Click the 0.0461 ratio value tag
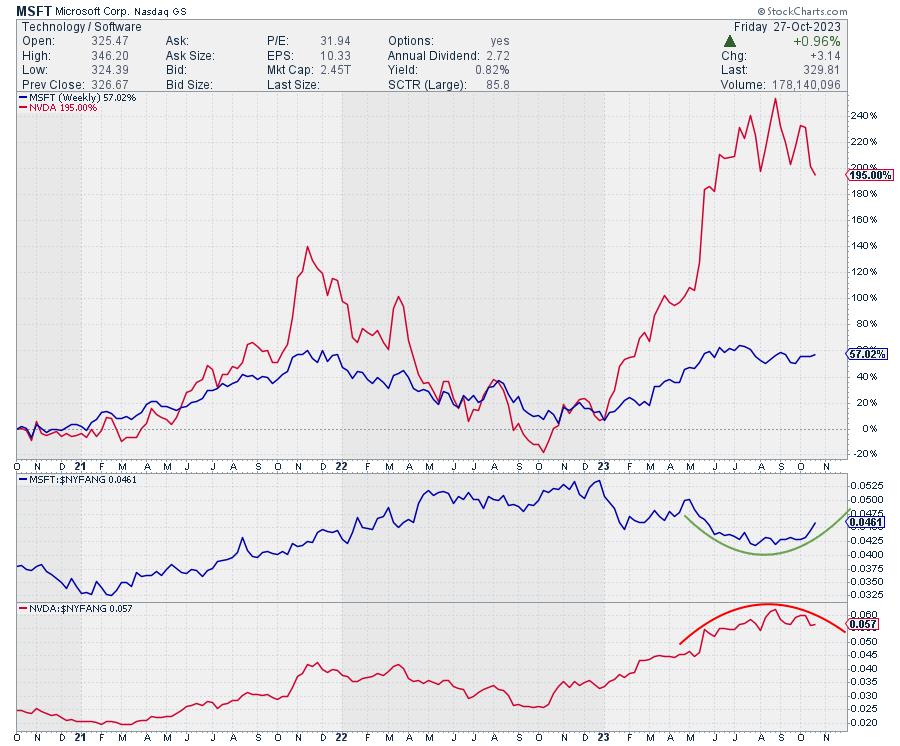The image size is (900, 746). tap(866, 522)
